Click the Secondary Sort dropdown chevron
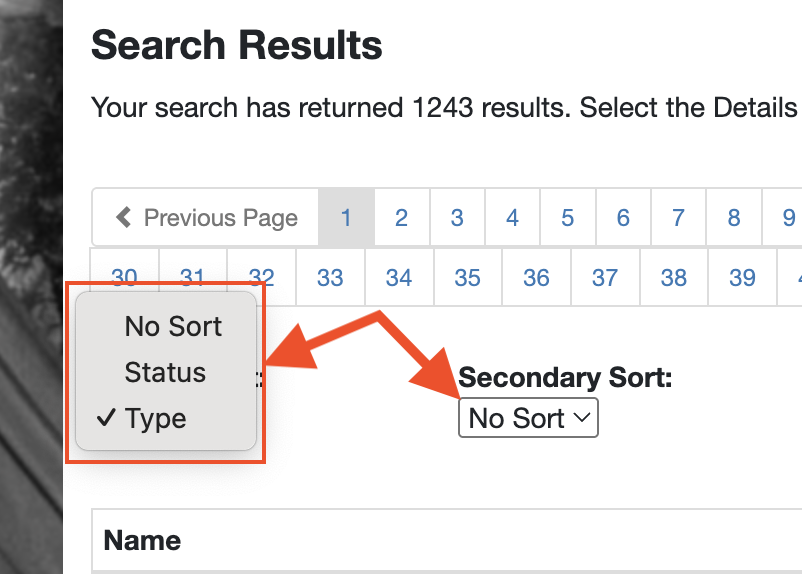The height and width of the screenshot is (574, 802). [x=582, y=417]
